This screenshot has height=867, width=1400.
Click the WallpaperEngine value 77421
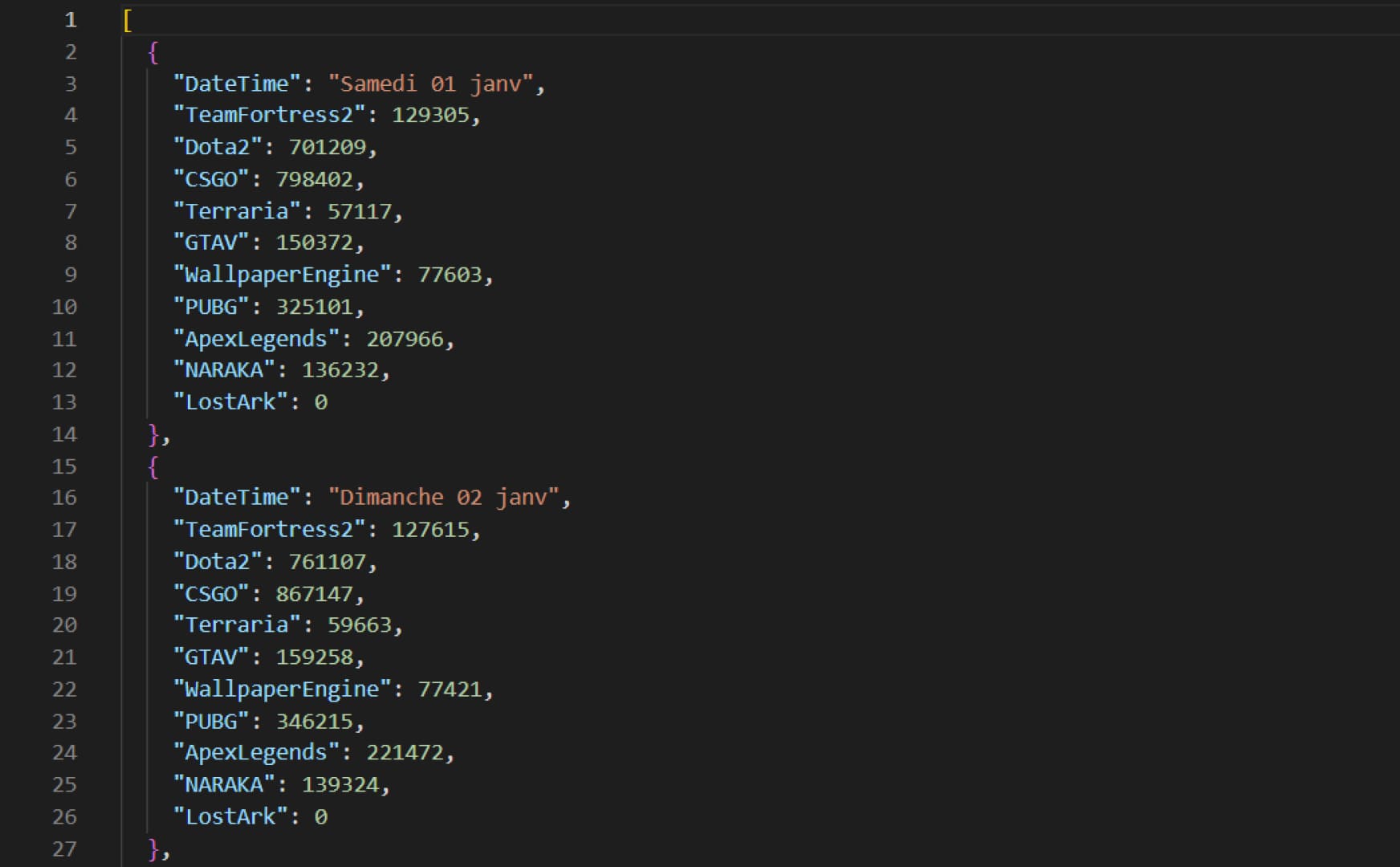(x=450, y=690)
